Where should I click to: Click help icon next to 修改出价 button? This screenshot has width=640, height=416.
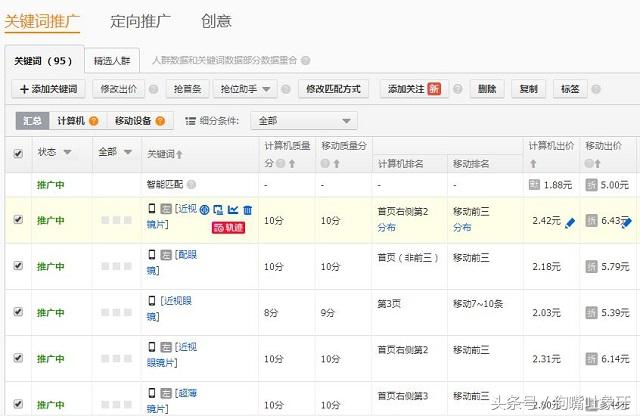click(153, 89)
